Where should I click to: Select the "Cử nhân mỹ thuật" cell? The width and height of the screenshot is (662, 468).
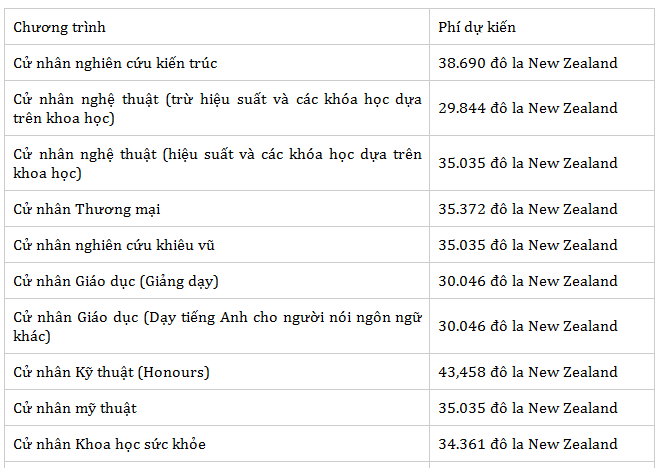[x=75, y=408]
